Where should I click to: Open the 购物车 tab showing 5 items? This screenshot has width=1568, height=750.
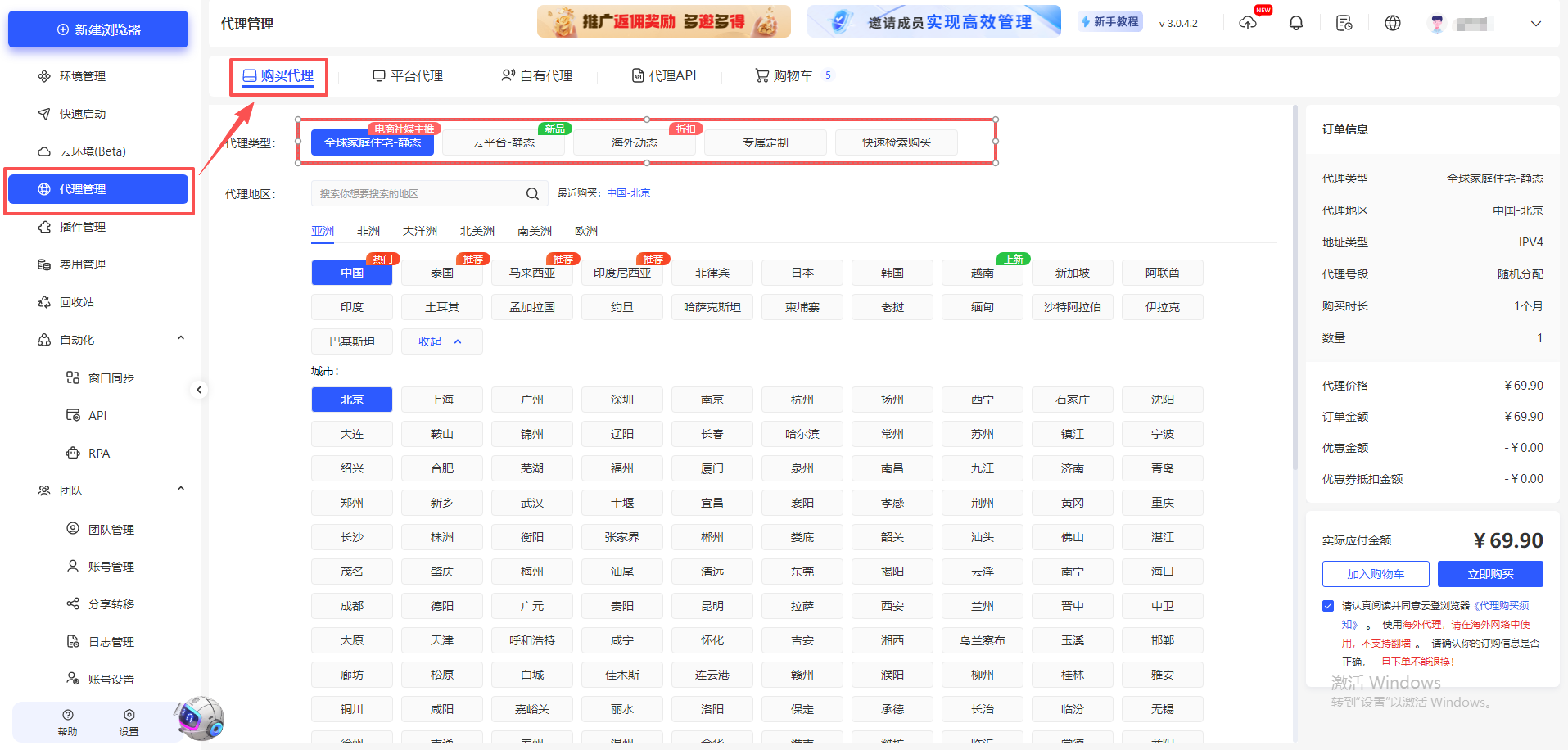coord(789,75)
